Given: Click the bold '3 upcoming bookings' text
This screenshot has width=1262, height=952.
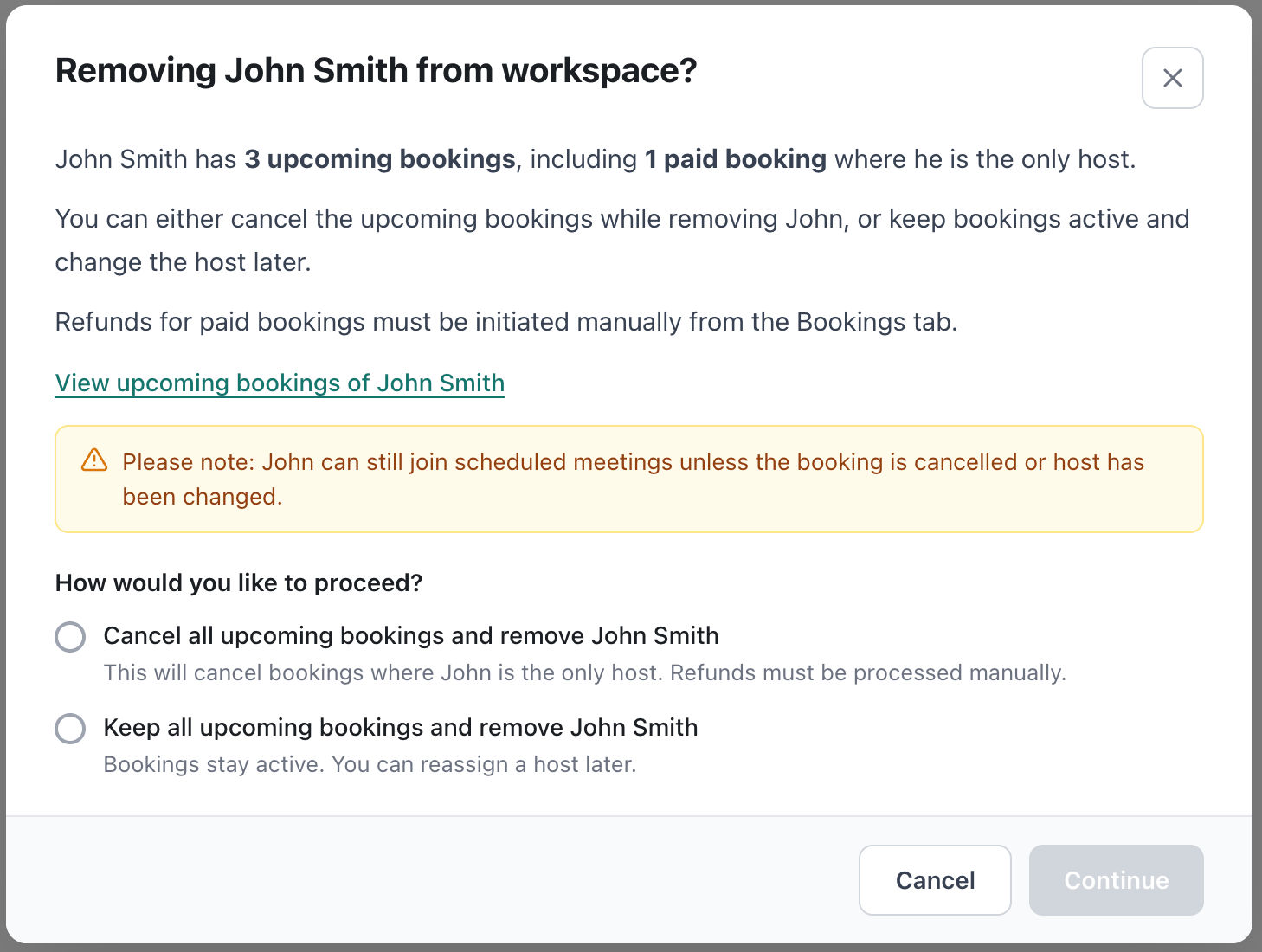Looking at the screenshot, I should tap(380, 159).
